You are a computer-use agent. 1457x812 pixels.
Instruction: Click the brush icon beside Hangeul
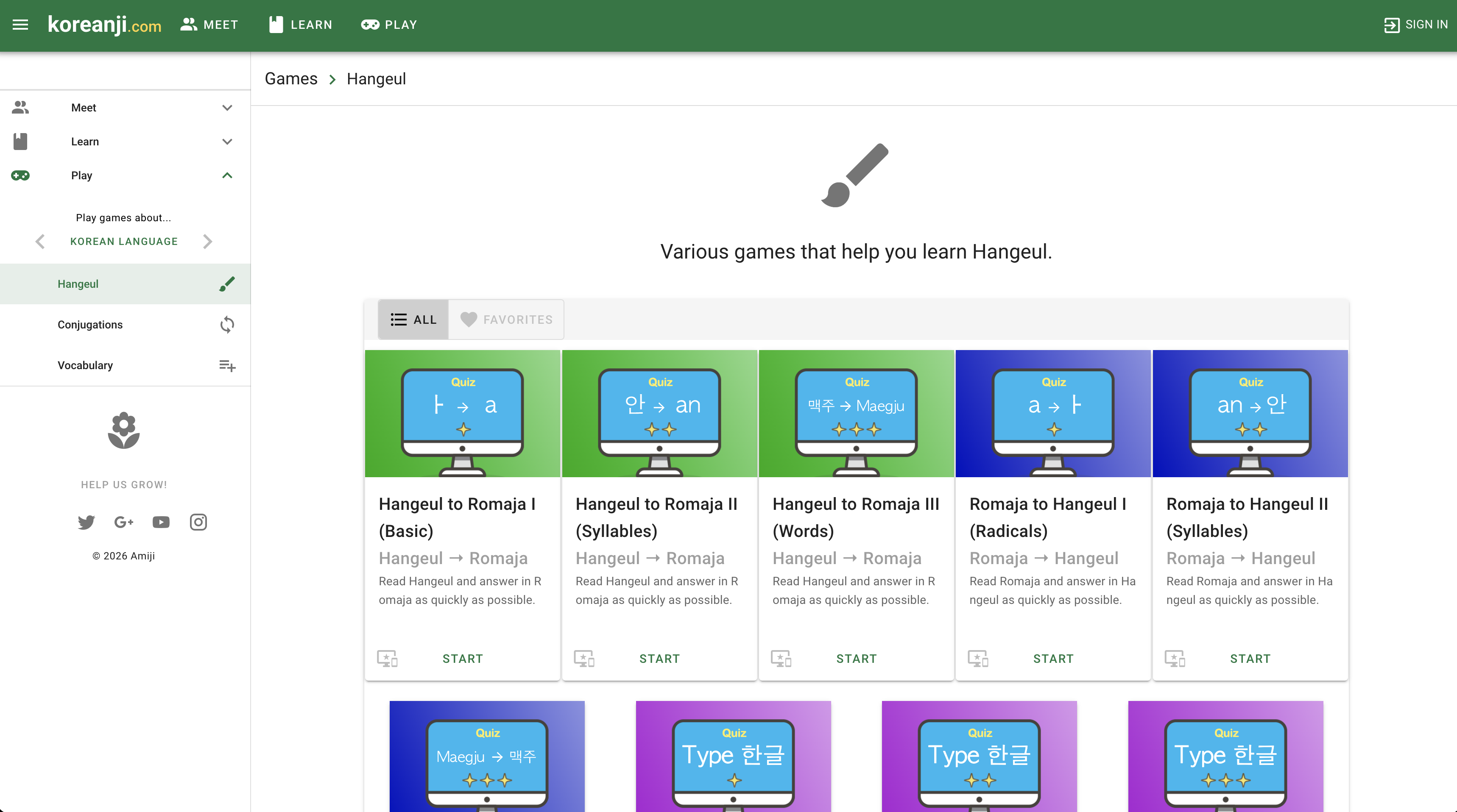click(x=227, y=284)
